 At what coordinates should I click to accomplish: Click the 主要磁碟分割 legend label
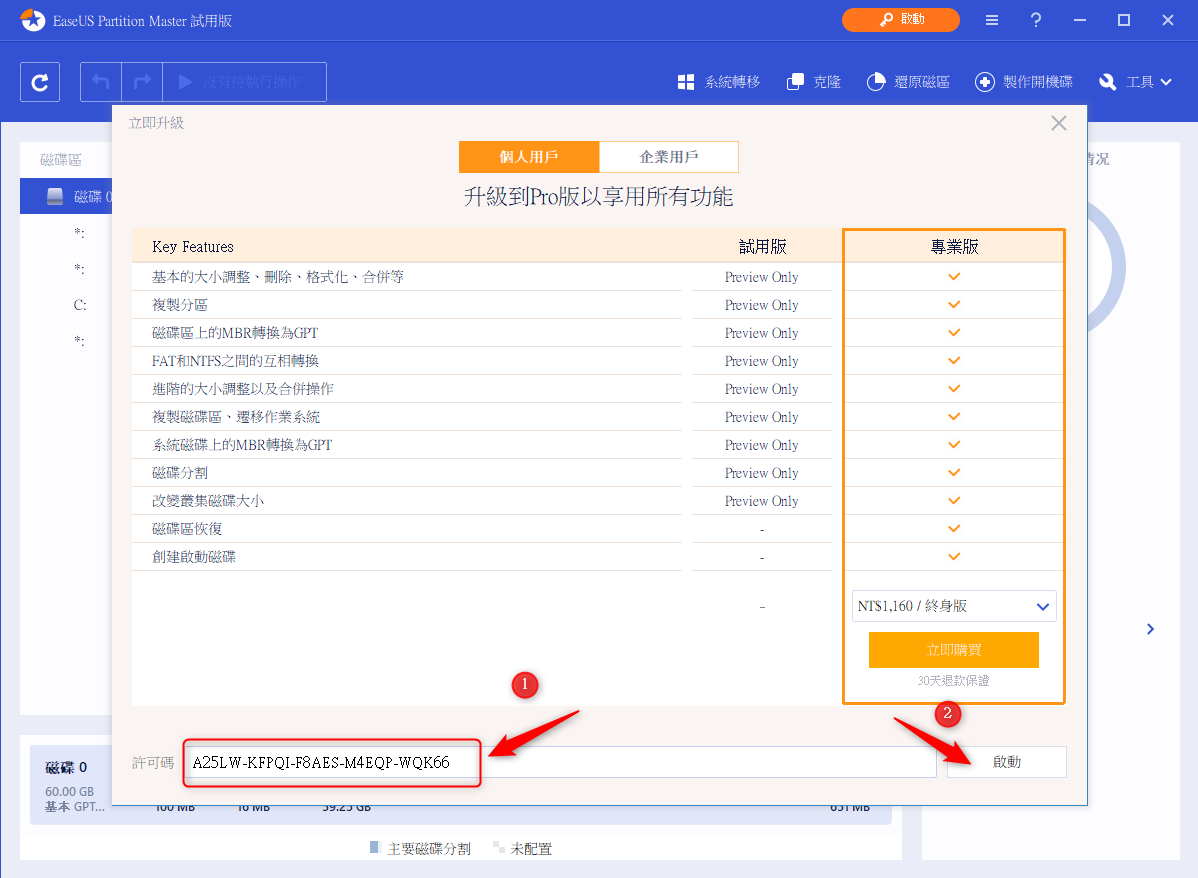point(429,849)
